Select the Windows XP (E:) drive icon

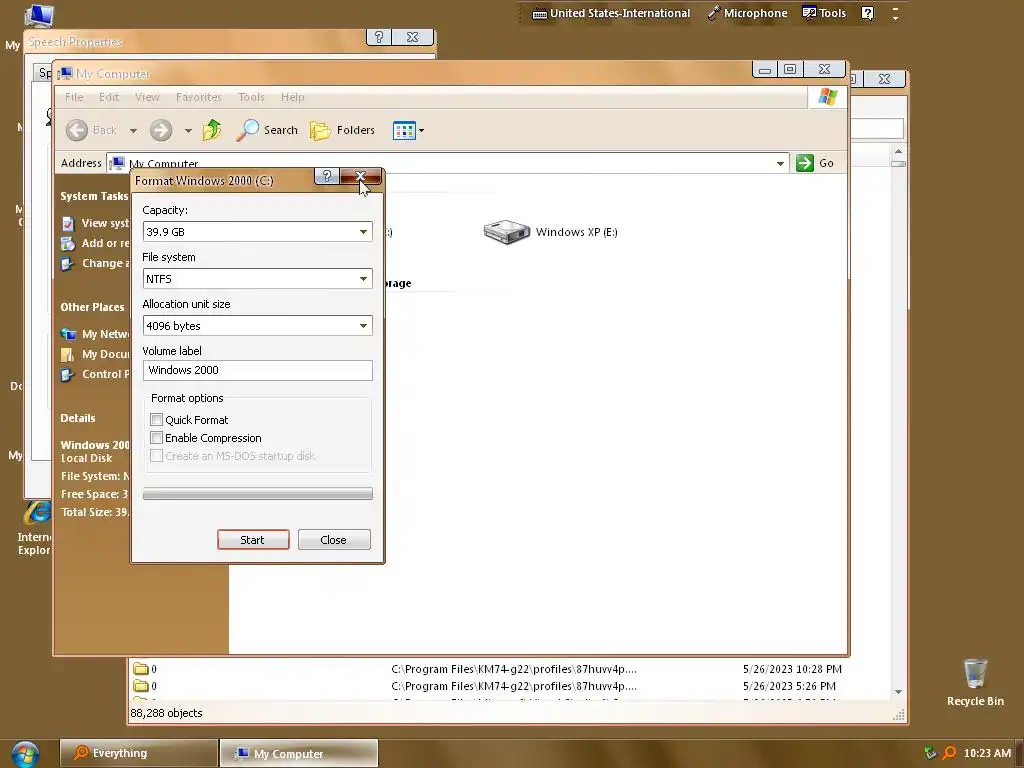(507, 232)
